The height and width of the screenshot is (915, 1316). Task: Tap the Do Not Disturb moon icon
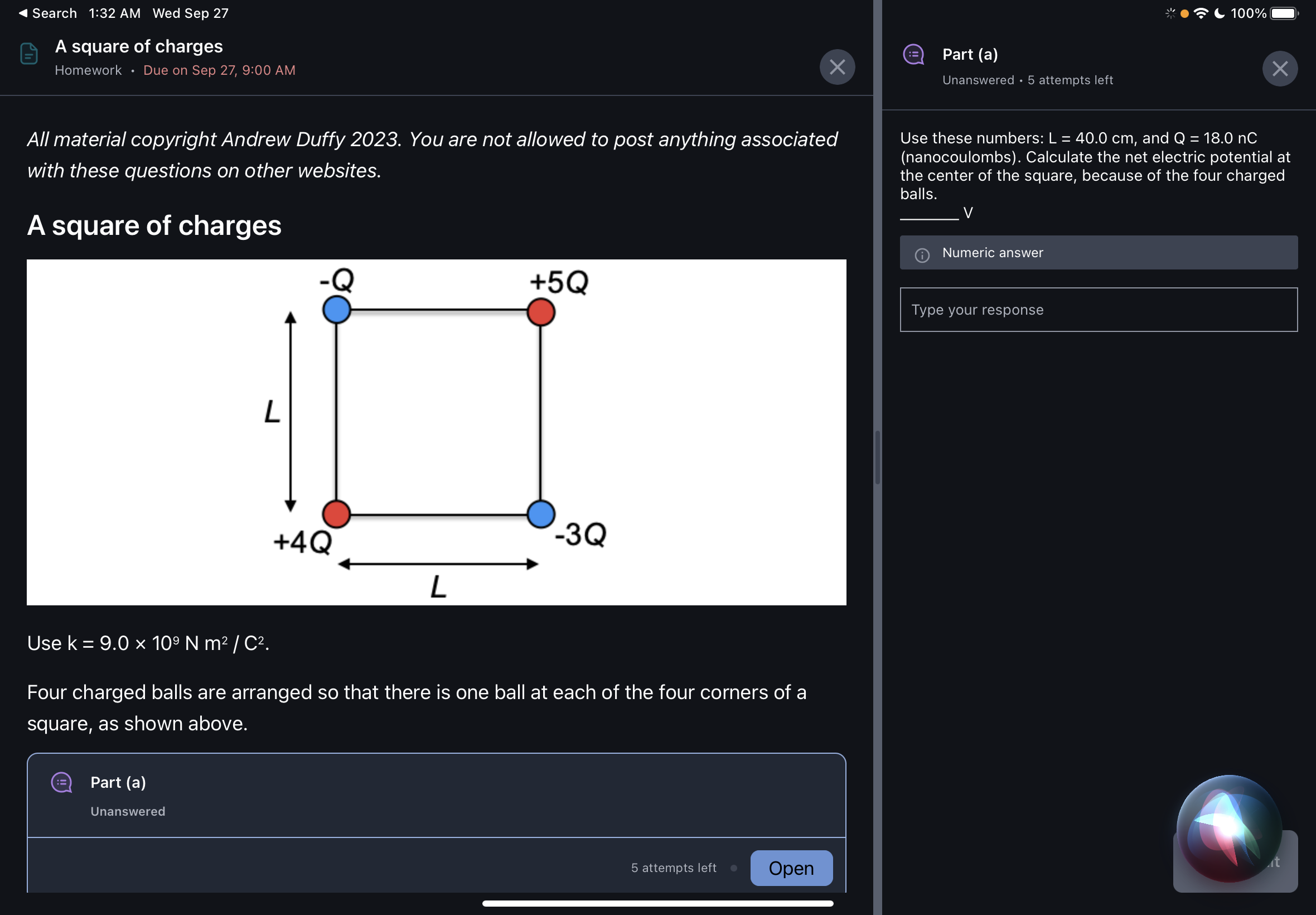click(x=1219, y=13)
